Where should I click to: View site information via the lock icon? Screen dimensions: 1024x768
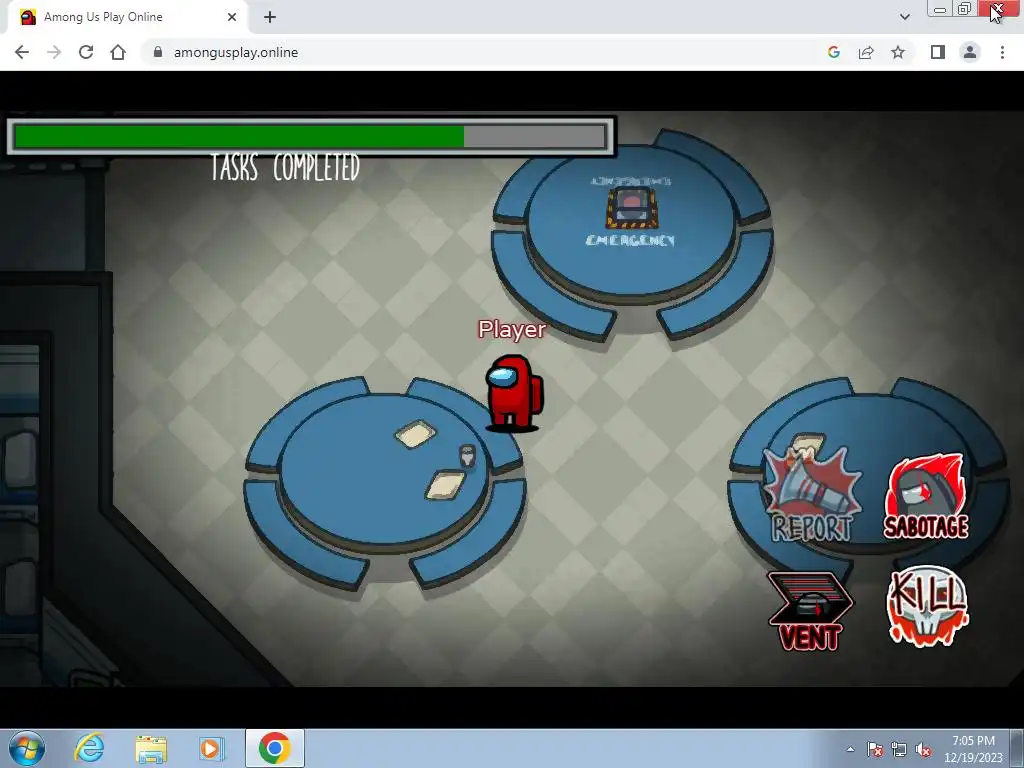(157, 52)
